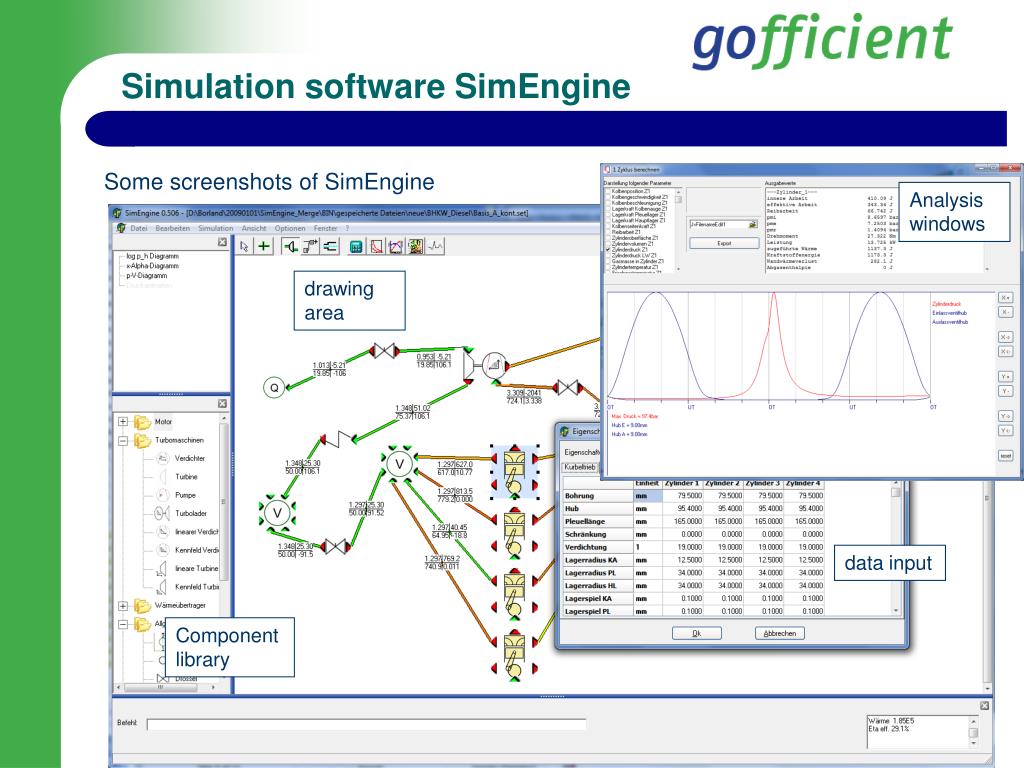Select the Bohrung Zylinder 1 value cell

pyautogui.click(x=683, y=496)
